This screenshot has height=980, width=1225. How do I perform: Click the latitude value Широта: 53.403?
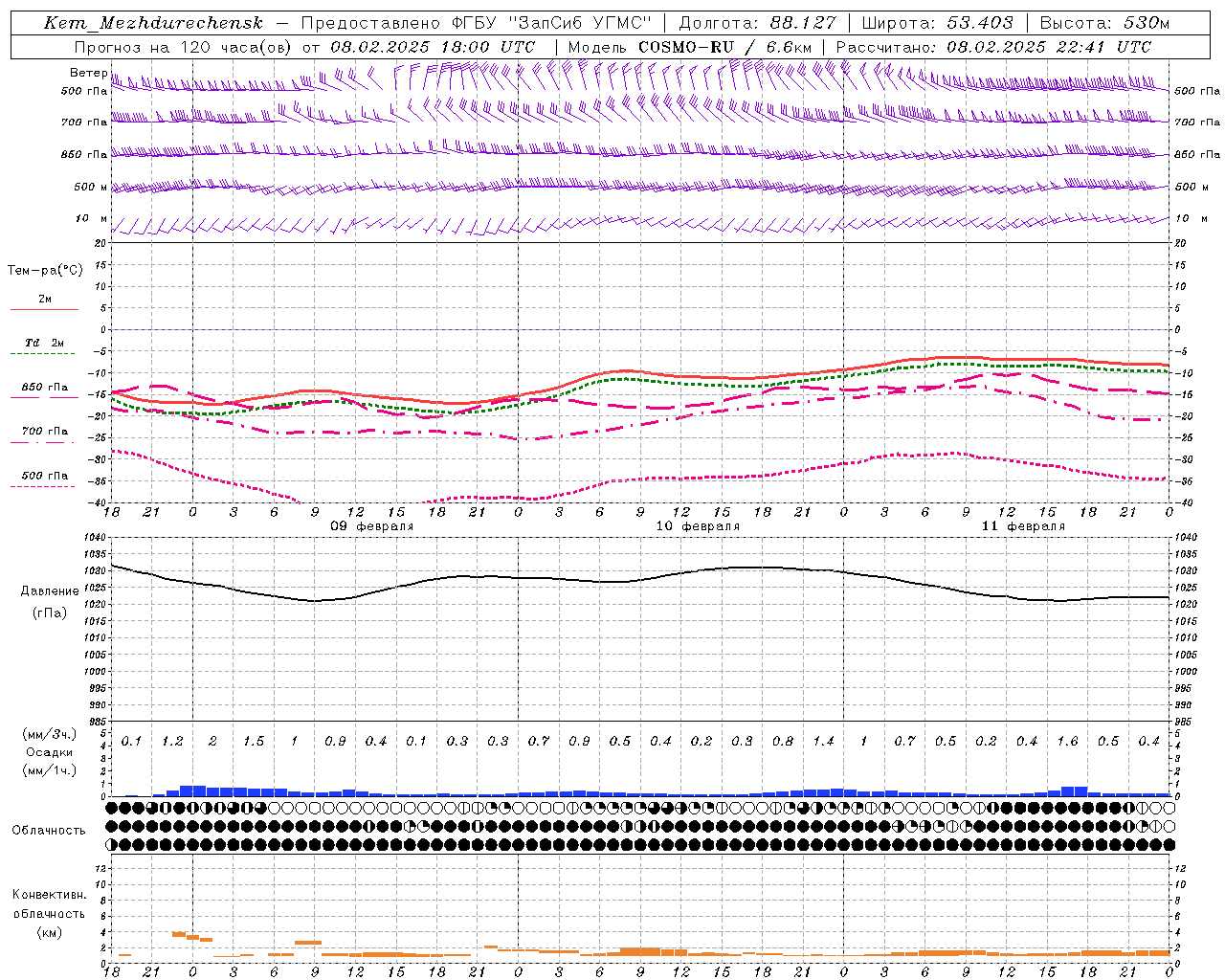(x=937, y=23)
